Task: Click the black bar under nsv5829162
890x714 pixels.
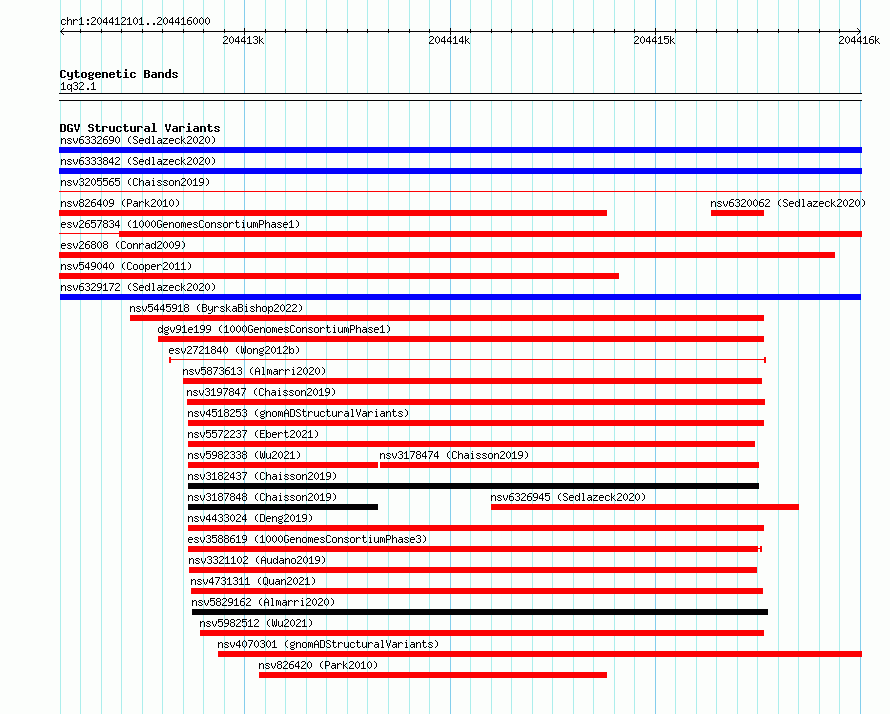Action: click(x=480, y=612)
